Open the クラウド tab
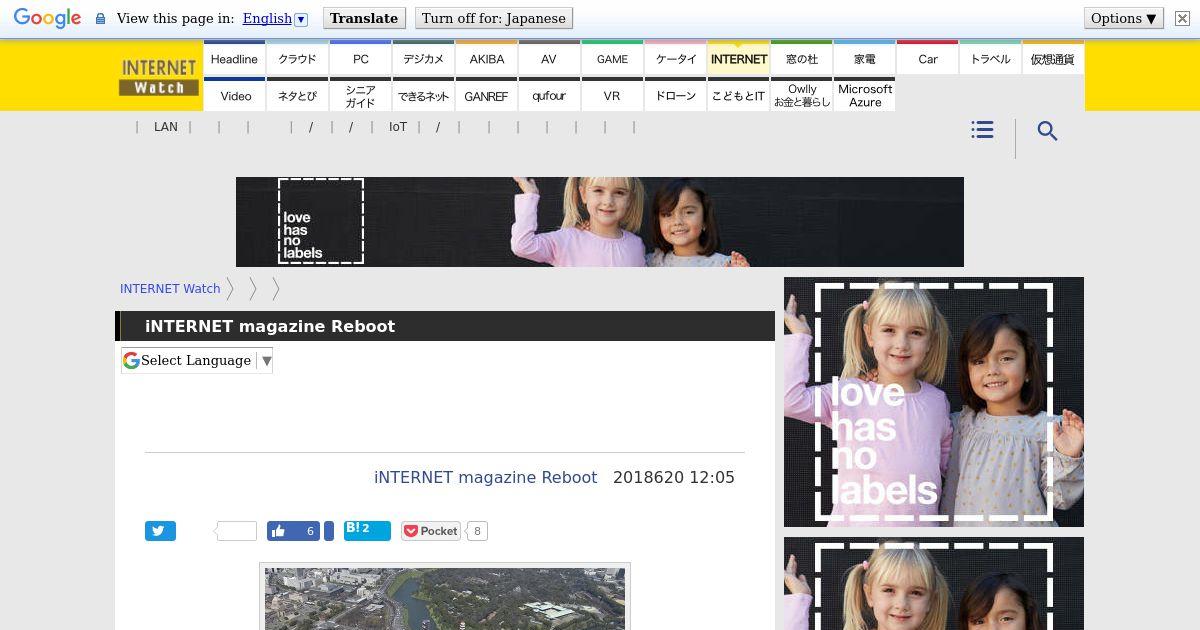 (297, 59)
